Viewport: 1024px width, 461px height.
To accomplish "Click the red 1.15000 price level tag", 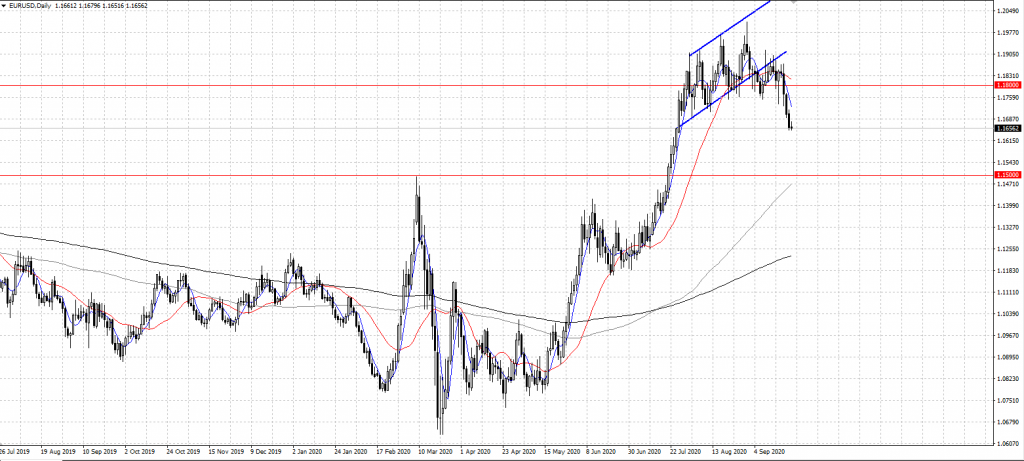I will click(1006, 175).
